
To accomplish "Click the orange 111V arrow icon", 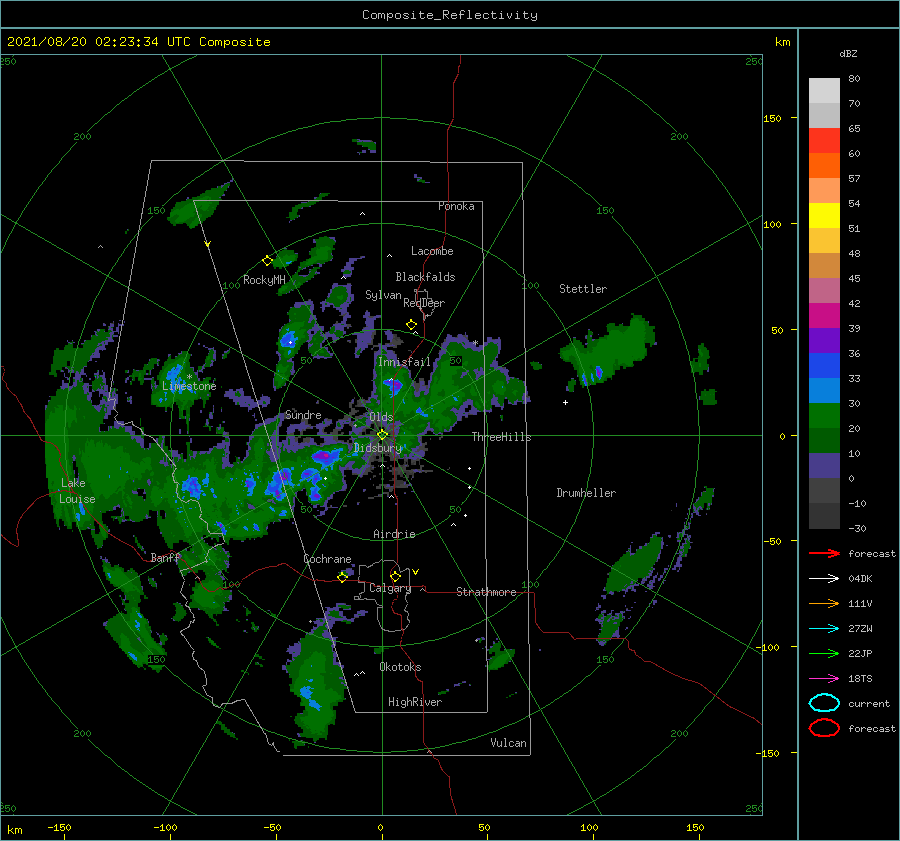I will point(824,603).
